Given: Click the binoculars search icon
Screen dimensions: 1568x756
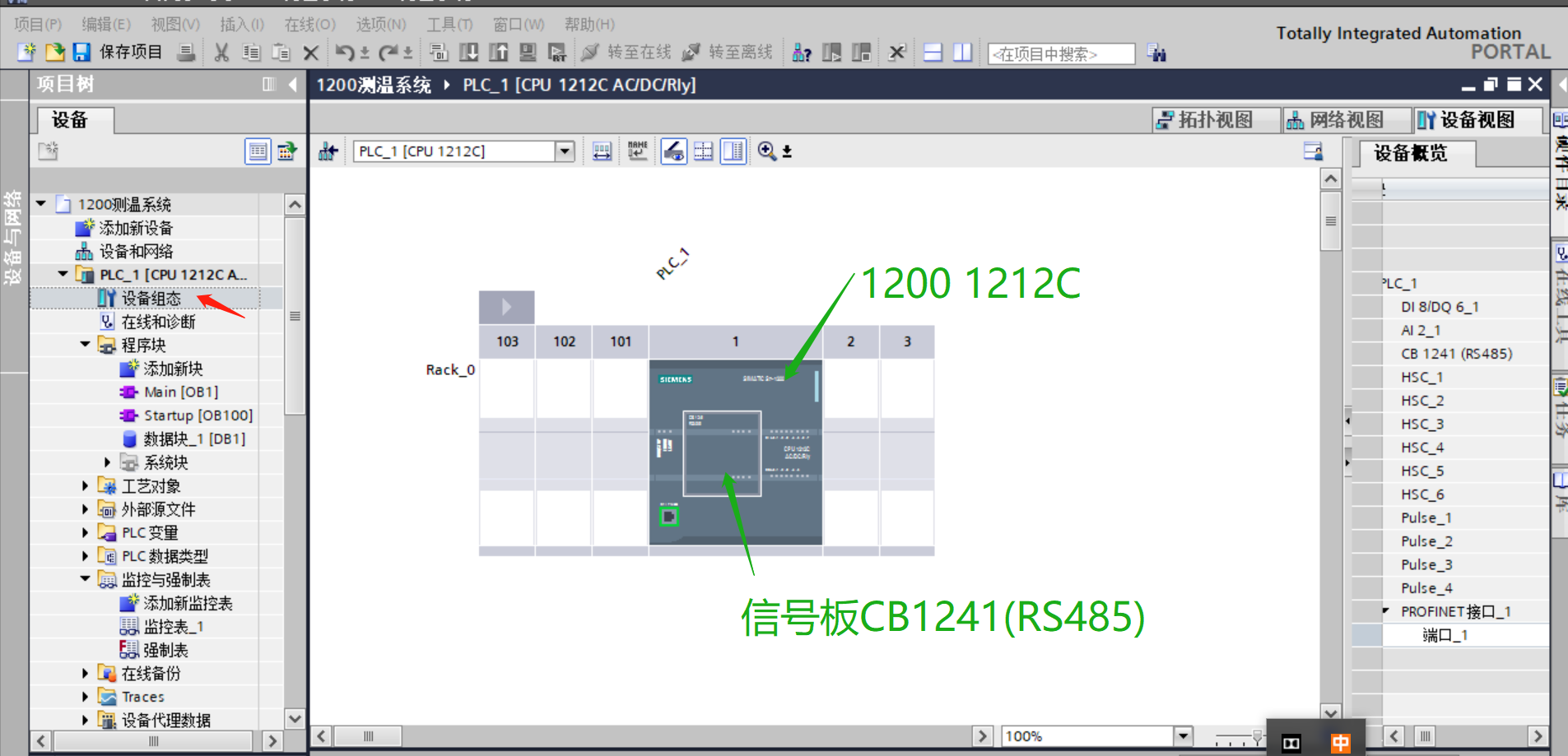Looking at the screenshot, I should tap(1157, 53).
